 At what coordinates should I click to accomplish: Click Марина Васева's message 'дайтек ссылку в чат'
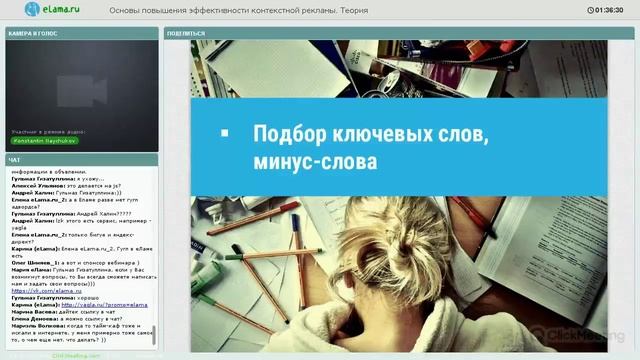click(87, 312)
